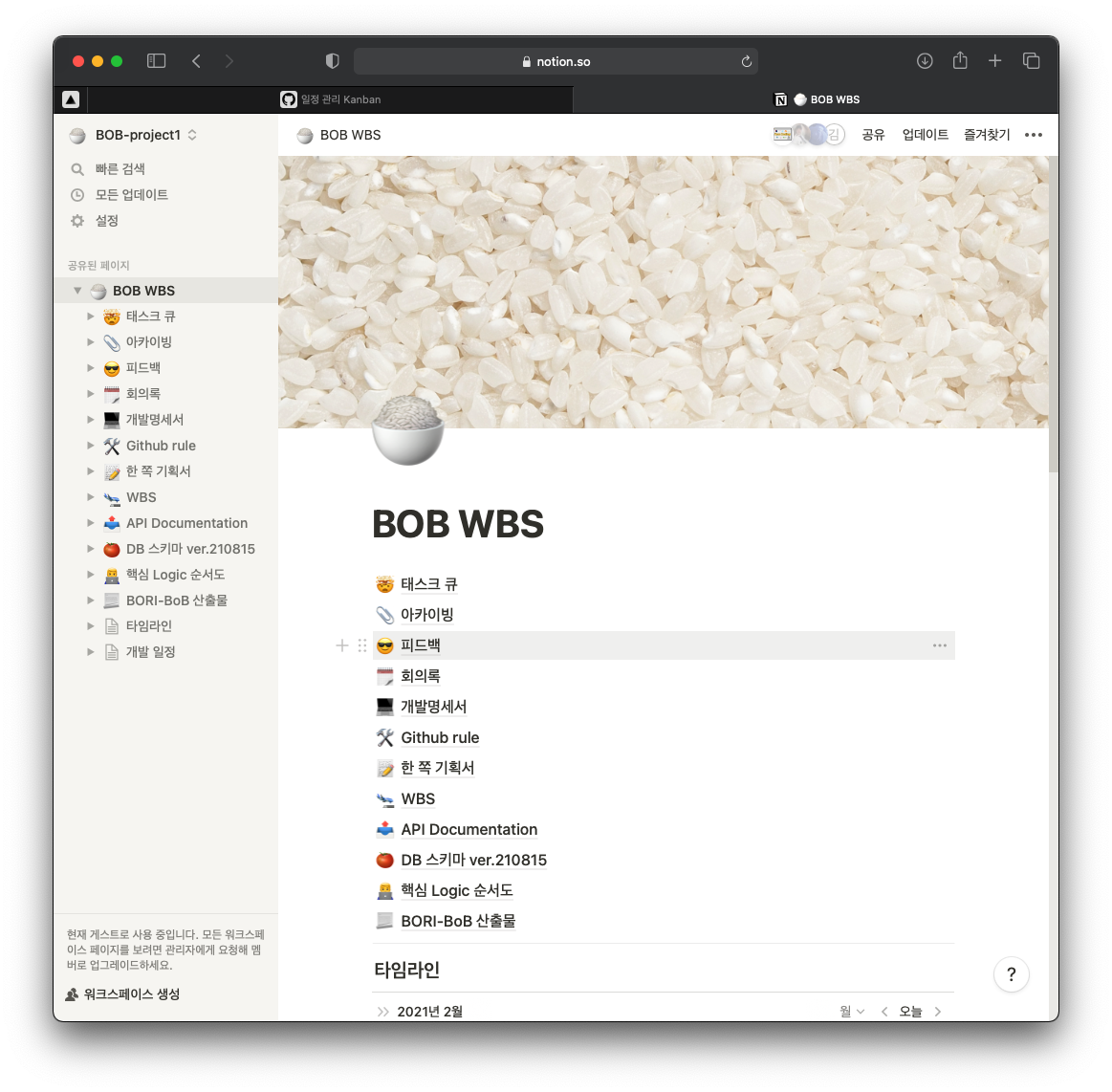Open the API Documentation link in page body

[469, 830]
